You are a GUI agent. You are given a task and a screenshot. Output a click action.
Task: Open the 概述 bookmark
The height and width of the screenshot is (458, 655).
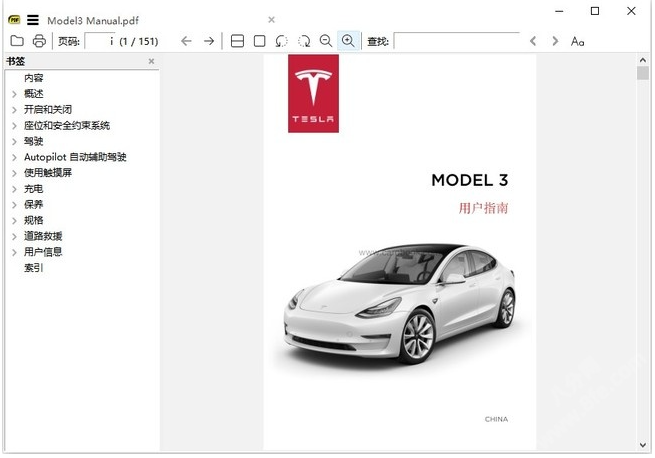tap(33, 94)
